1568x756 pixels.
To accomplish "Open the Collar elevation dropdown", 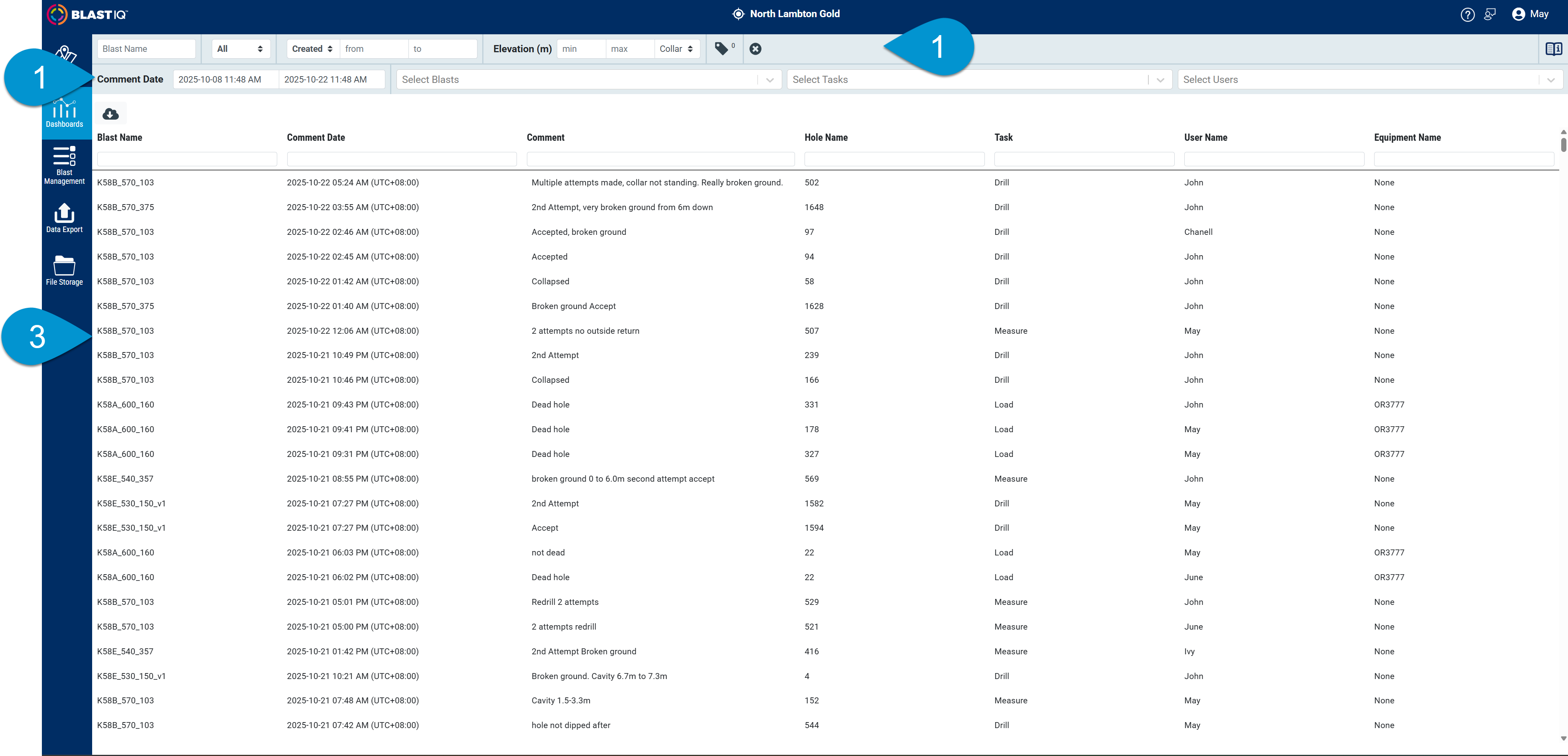I will click(676, 49).
